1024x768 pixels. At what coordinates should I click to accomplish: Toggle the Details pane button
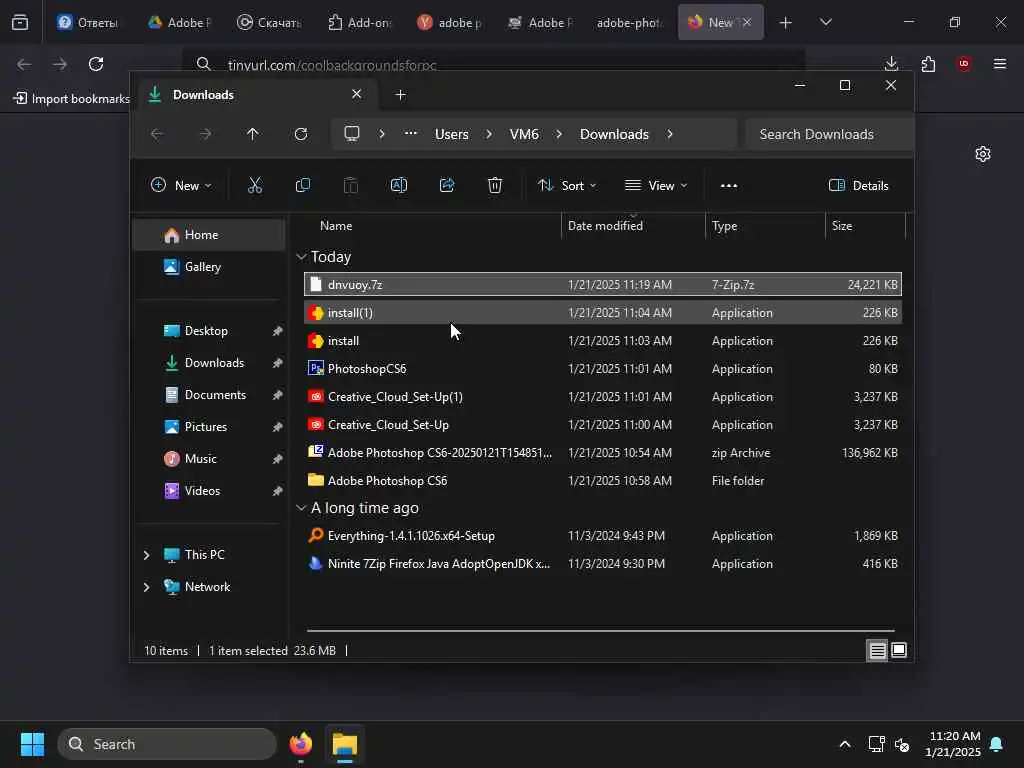click(x=858, y=185)
